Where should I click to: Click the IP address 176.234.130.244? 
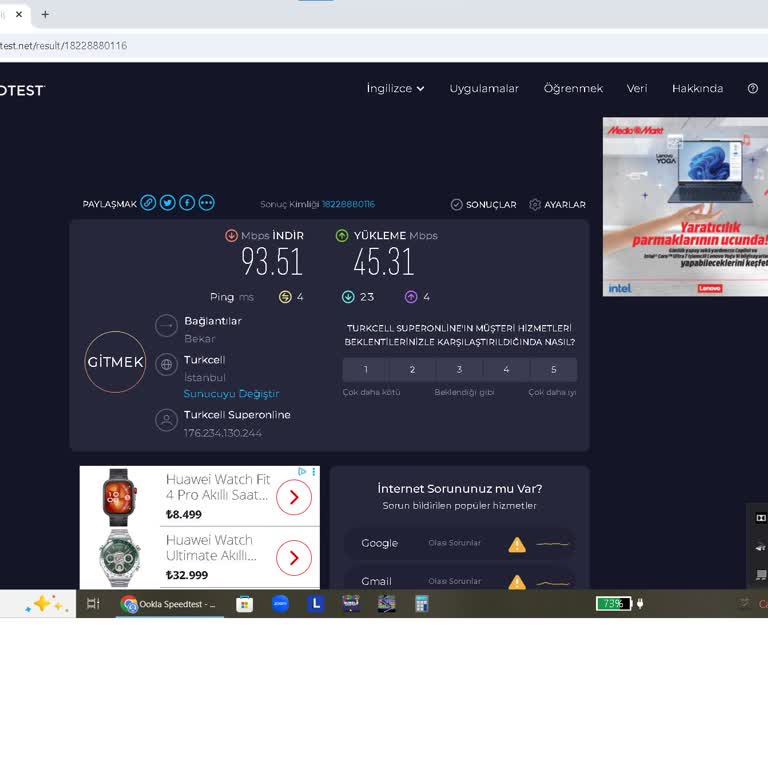[x=223, y=433]
